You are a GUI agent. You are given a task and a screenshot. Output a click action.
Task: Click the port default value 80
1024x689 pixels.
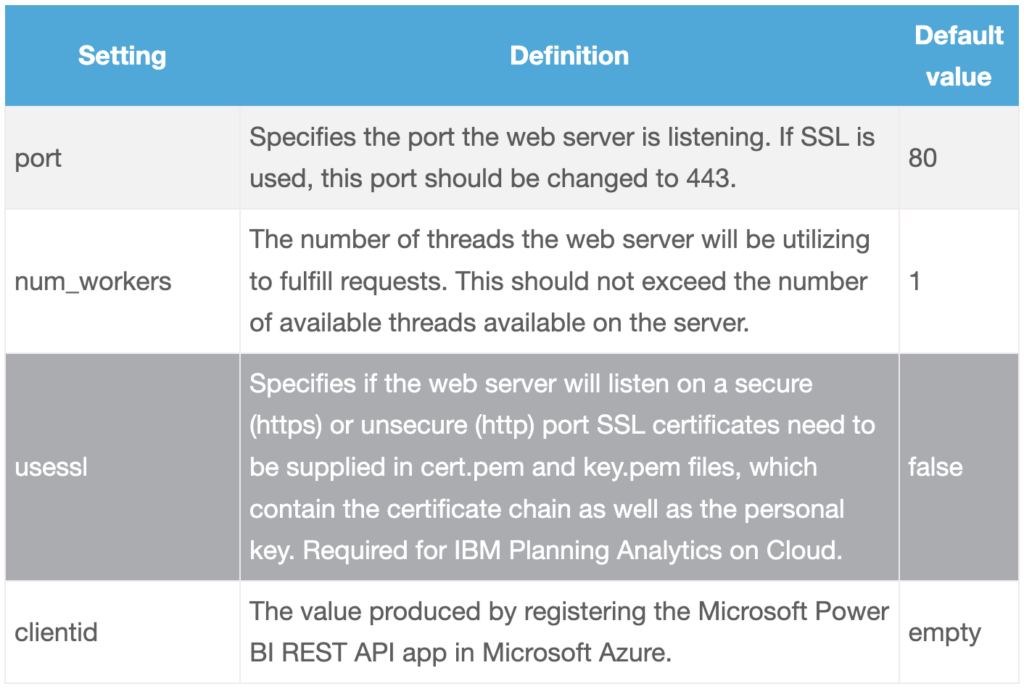[922, 158]
